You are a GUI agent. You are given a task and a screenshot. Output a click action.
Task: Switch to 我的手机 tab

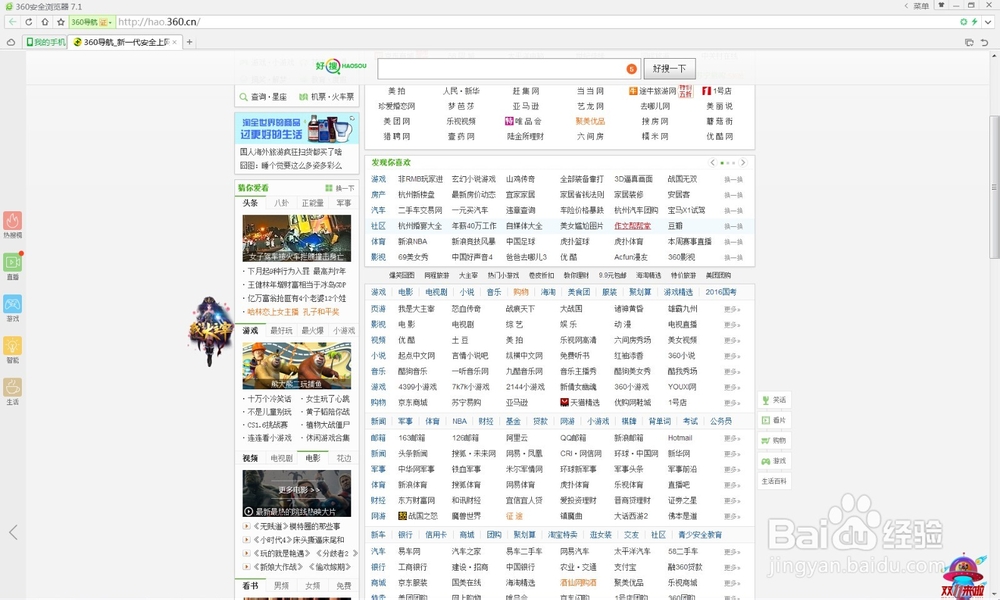click(46, 42)
